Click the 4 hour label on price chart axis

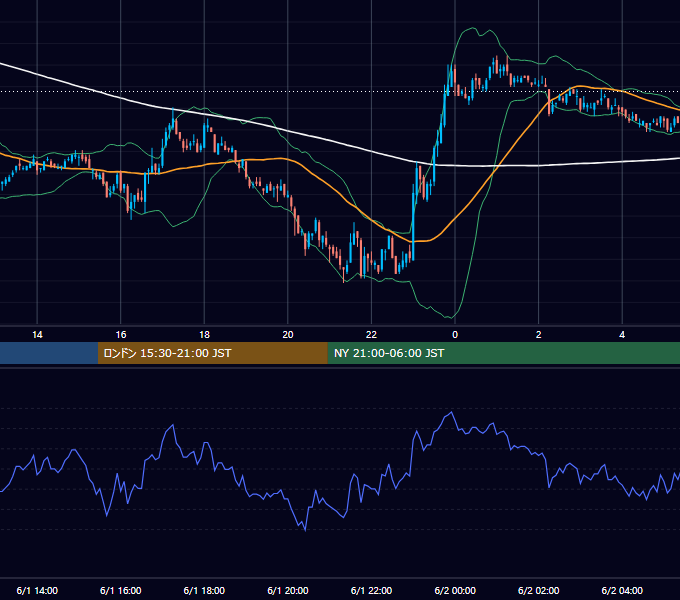(x=622, y=335)
